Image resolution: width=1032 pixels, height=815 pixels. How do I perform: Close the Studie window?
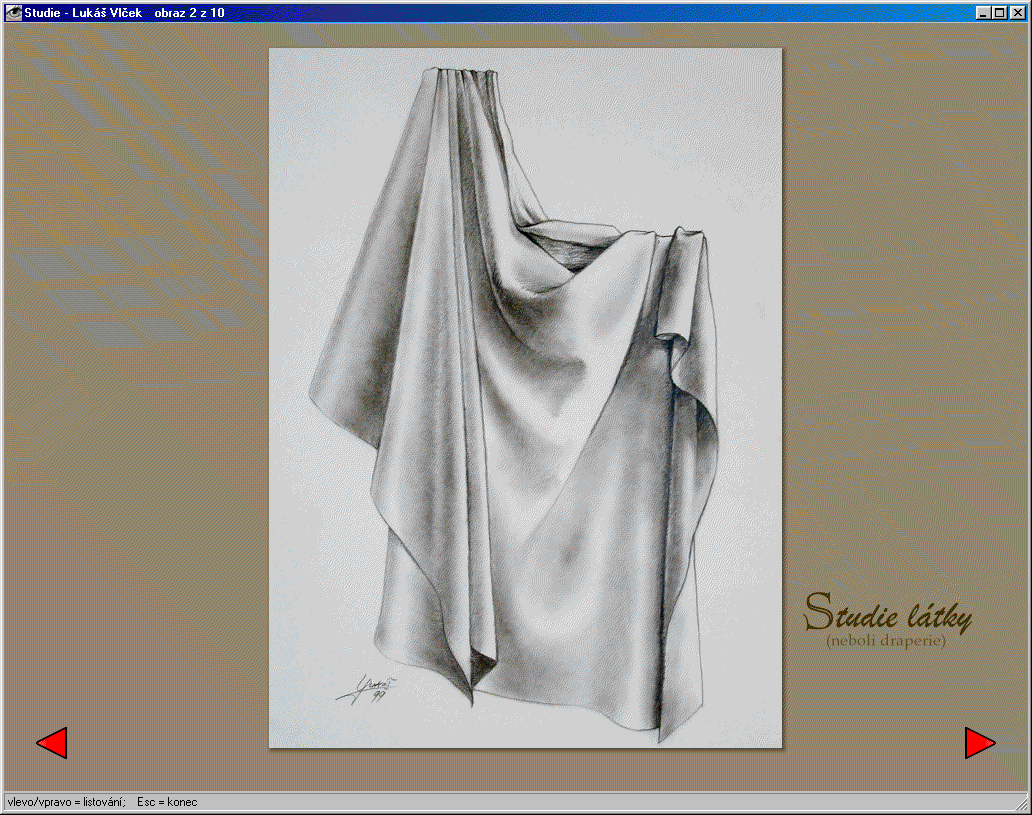pos(1017,12)
